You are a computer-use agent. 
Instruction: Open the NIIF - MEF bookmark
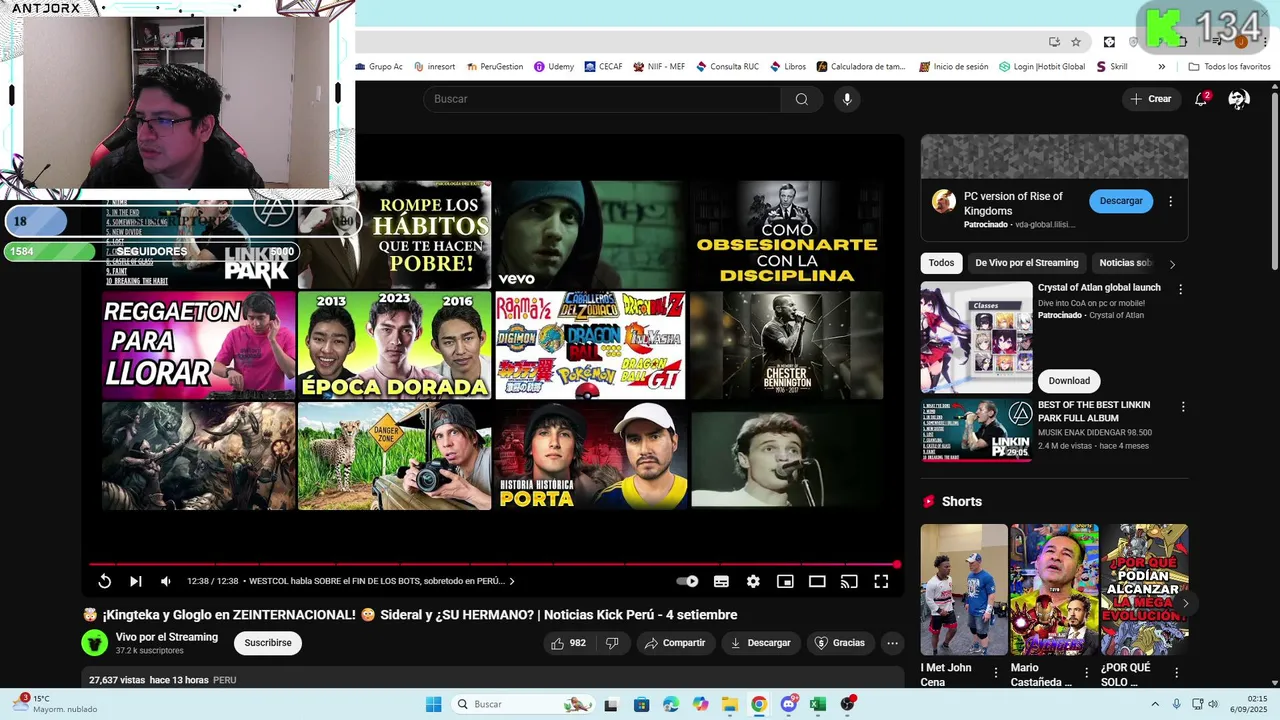pyautogui.click(x=659, y=67)
